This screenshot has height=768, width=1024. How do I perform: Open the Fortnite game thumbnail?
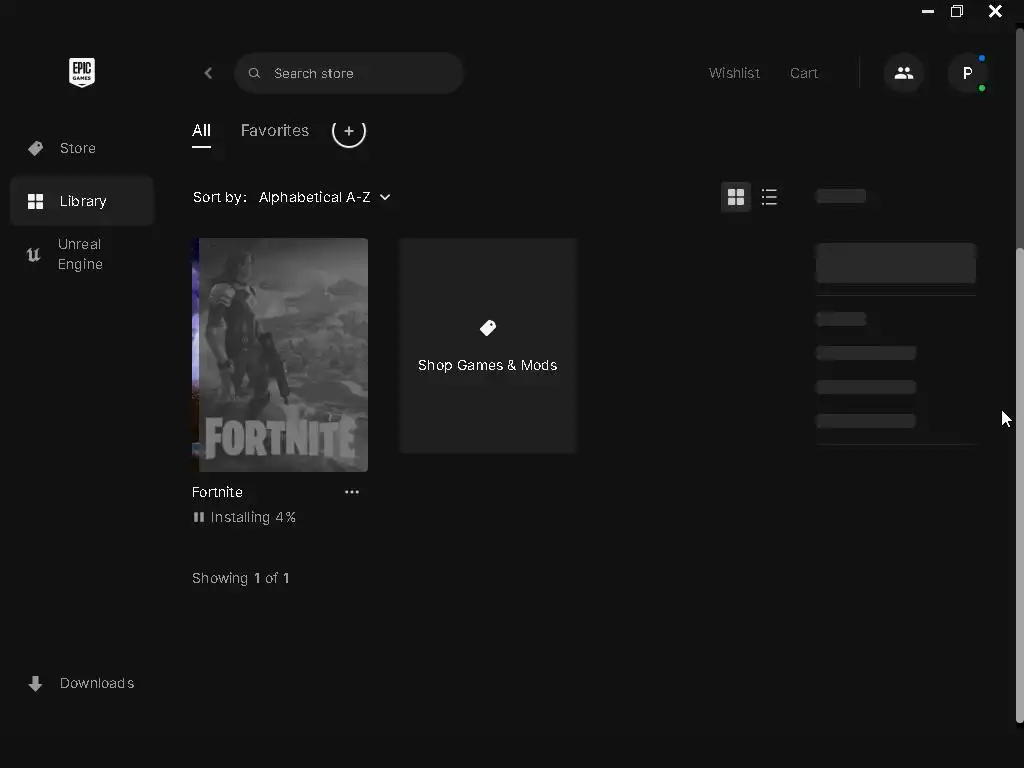pos(280,355)
